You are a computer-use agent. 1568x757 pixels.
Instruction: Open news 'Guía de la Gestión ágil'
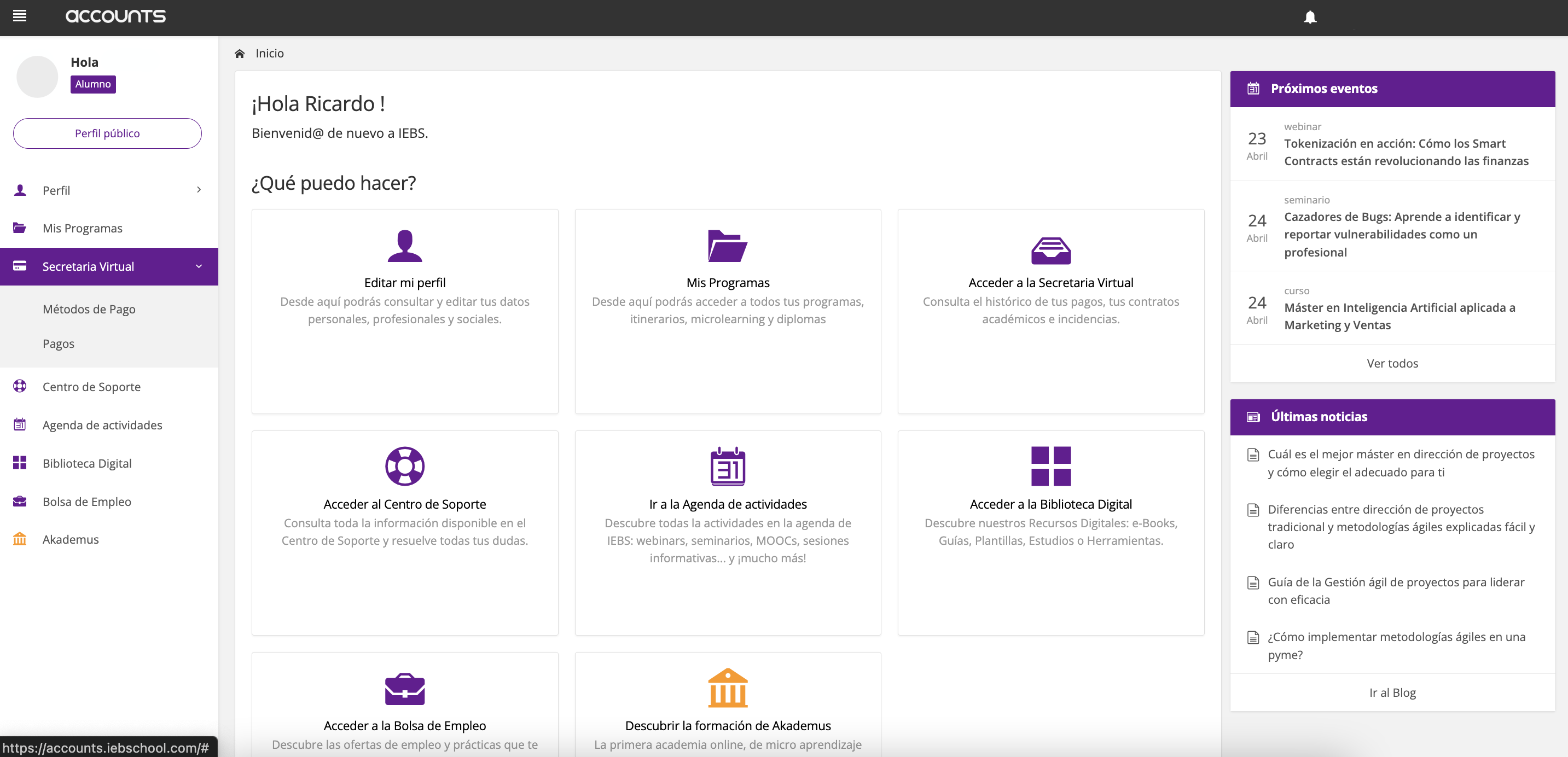pos(1396,591)
